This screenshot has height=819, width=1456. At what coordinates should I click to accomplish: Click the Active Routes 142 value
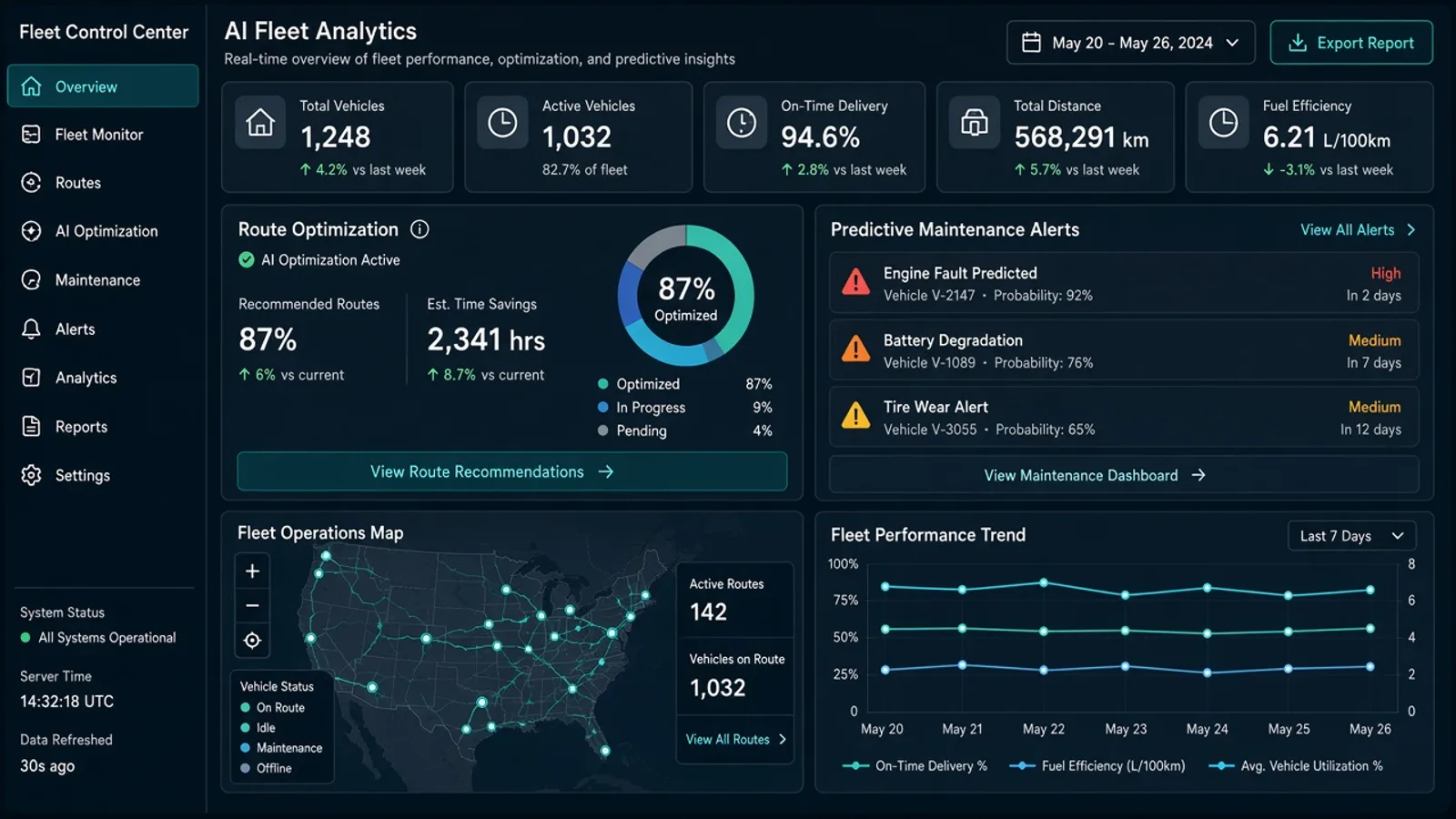pyautogui.click(x=708, y=612)
